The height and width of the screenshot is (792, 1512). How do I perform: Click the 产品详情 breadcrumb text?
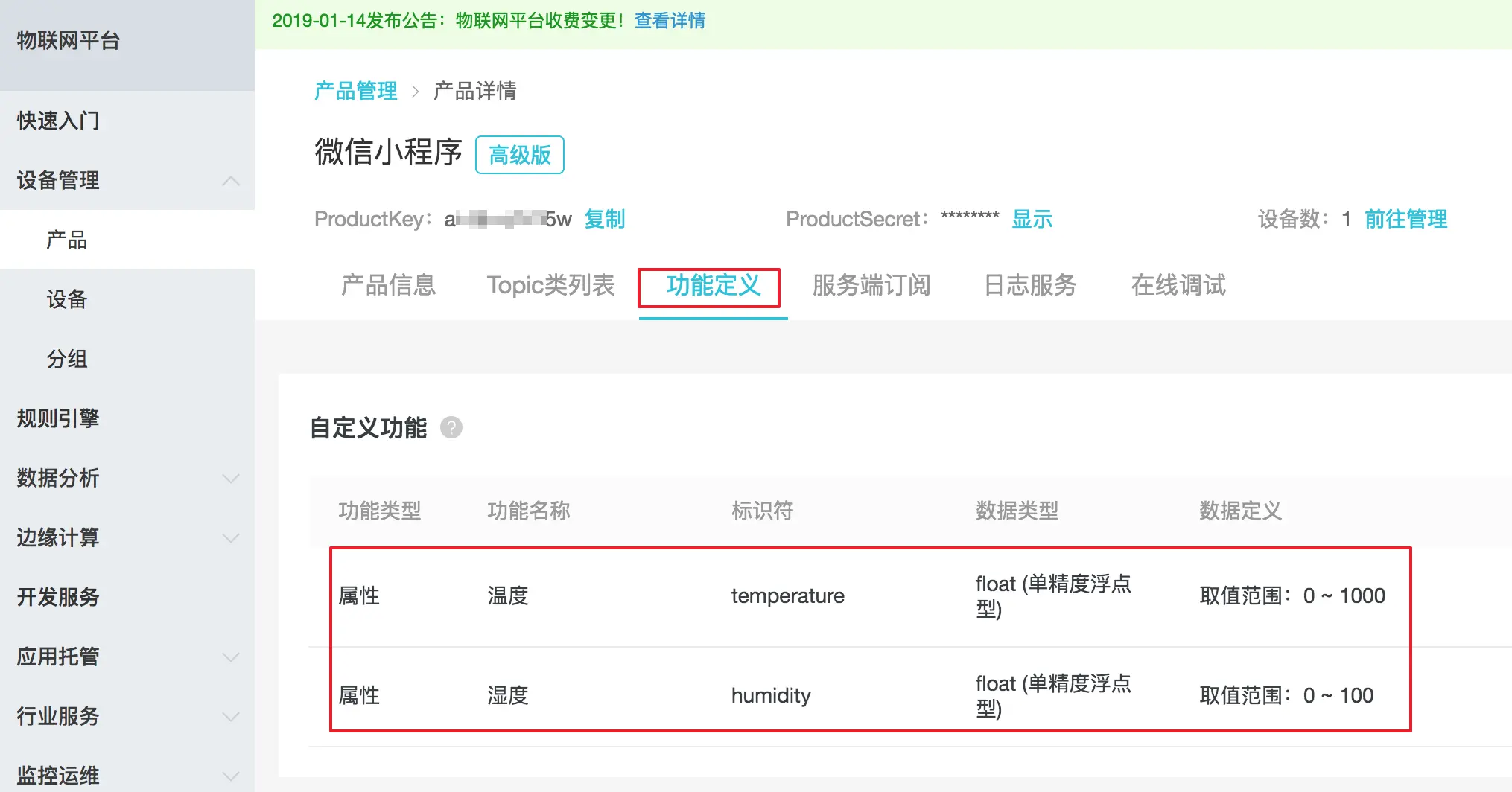(x=474, y=91)
